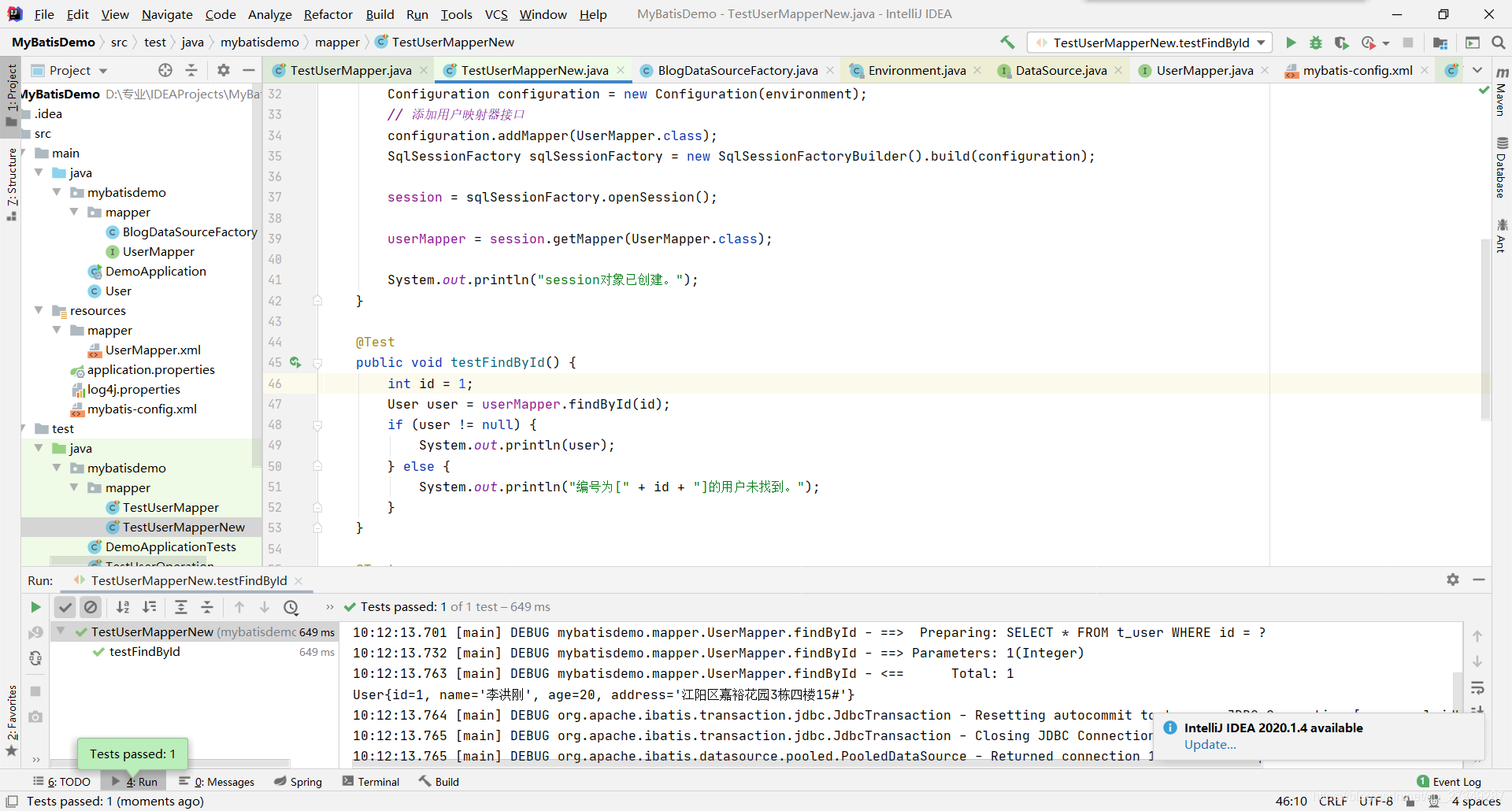Image resolution: width=1512 pixels, height=811 pixels.
Task: Collapse the method fold marker at line 45
Action: pyautogui.click(x=317, y=363)
